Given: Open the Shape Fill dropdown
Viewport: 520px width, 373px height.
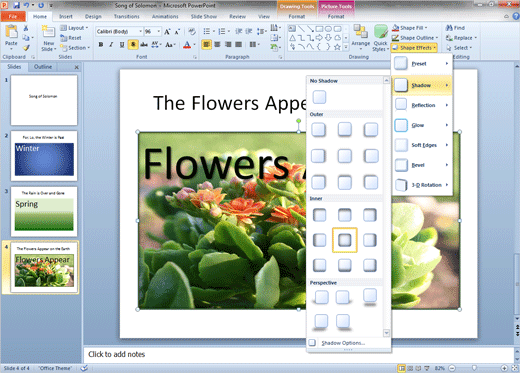Looking at the screenshot, I should pyautogui.click(x=410, y=28).
